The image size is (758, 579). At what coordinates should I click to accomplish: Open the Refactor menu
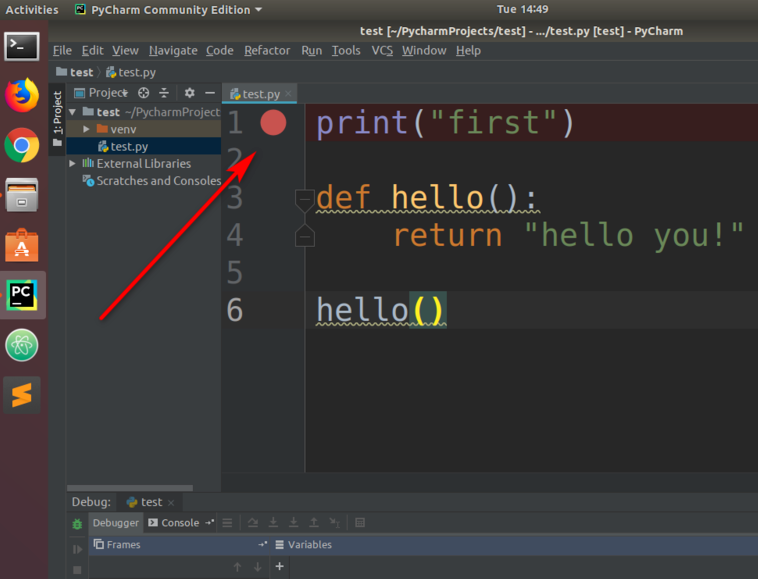(x=267, y=51)
